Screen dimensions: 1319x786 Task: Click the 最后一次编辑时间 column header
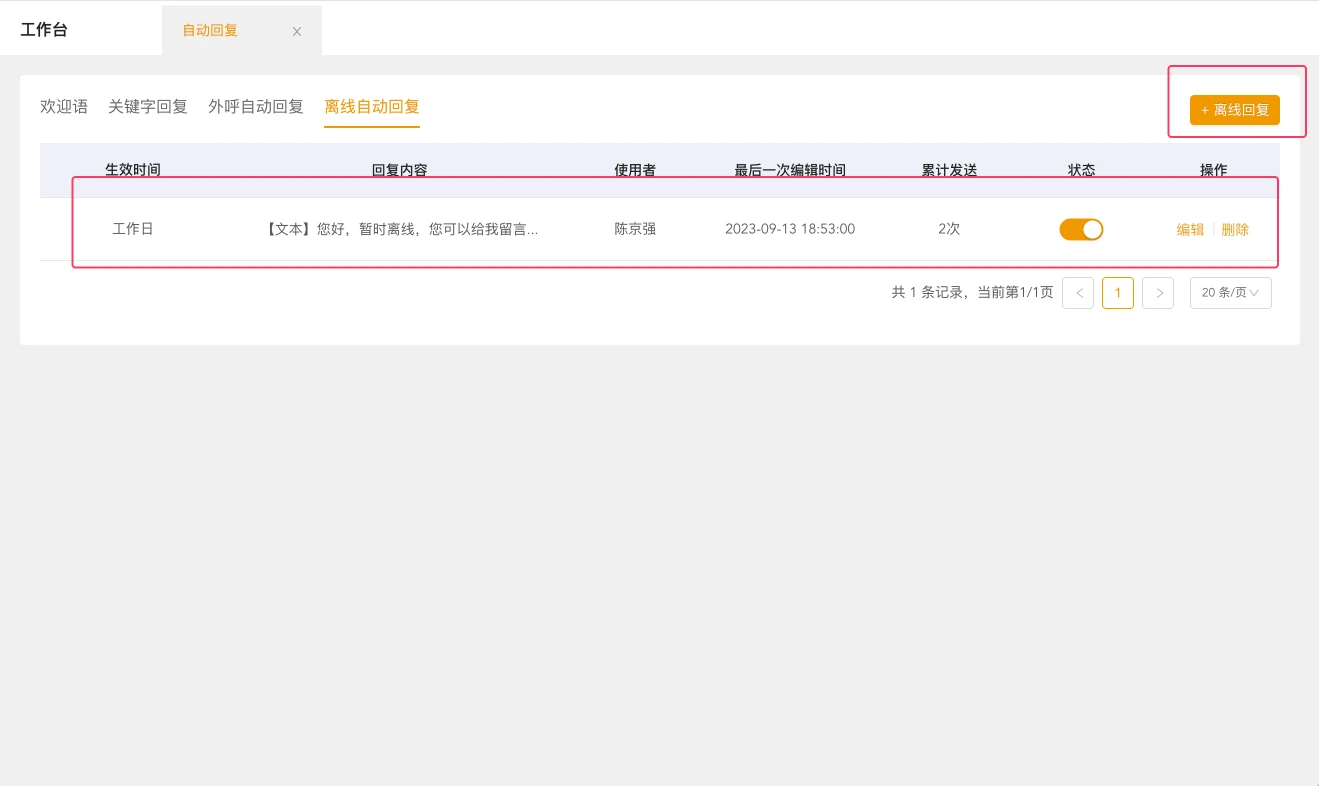790,170
